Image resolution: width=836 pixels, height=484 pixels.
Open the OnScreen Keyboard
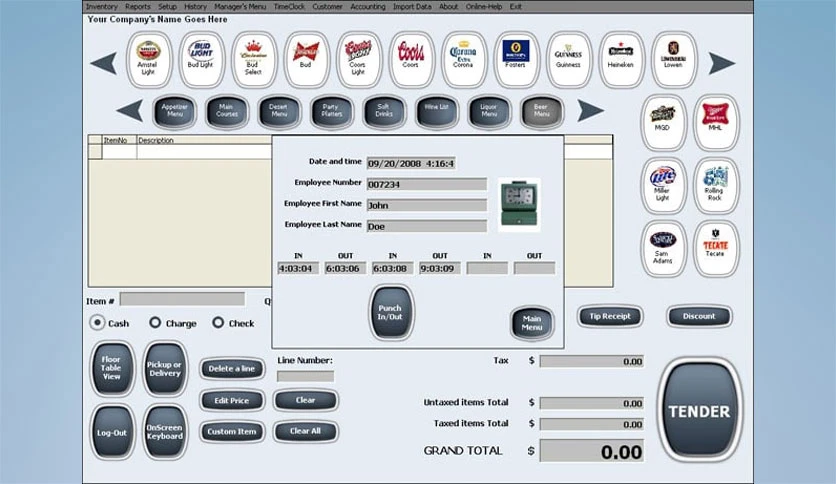click(165, 432)
